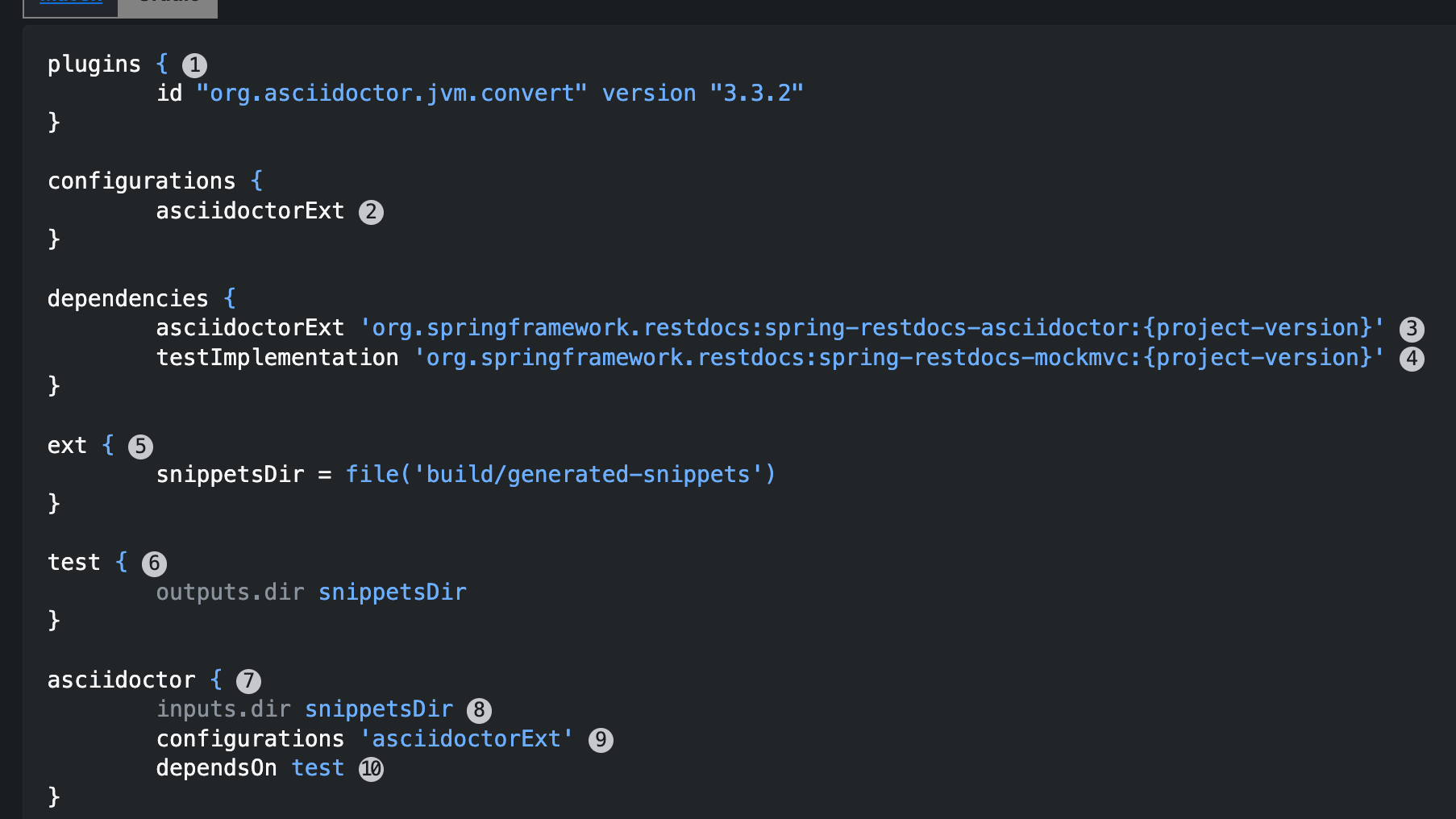The image size is (1456, 819).
Task: Click the id keyword in plugins block
Action: [x=169, y=94]
